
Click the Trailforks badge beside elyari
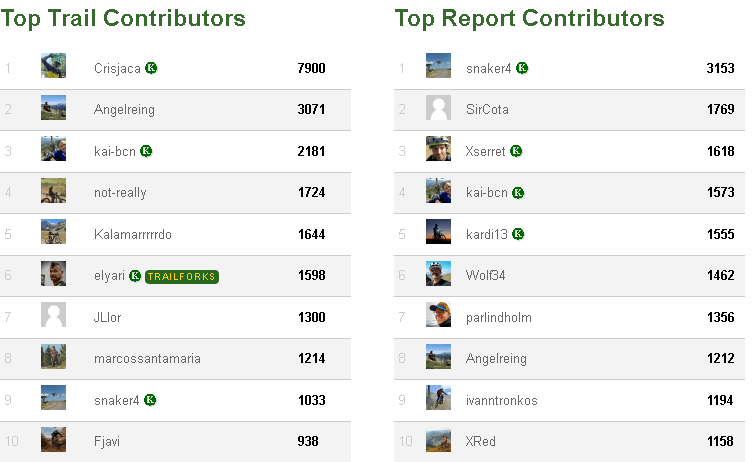pyautogui.click(x=181, y=276)
